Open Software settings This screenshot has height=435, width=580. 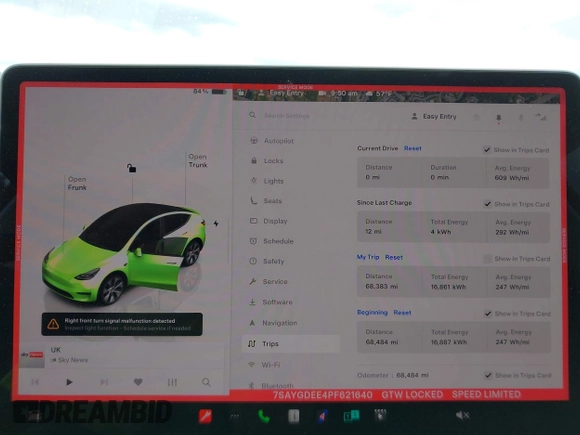[x=271, y=302]
